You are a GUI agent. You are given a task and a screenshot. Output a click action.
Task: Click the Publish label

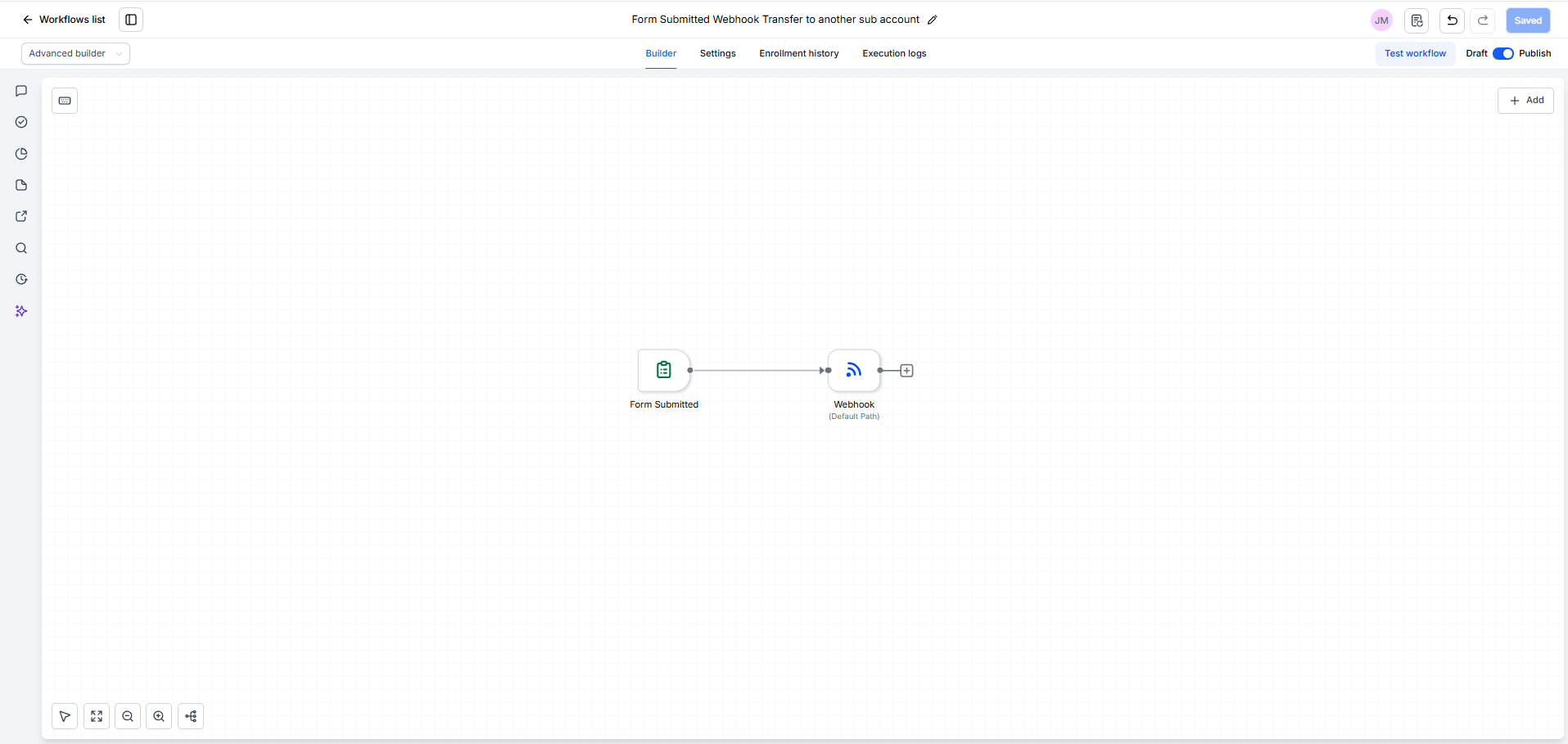[1534, 53]
